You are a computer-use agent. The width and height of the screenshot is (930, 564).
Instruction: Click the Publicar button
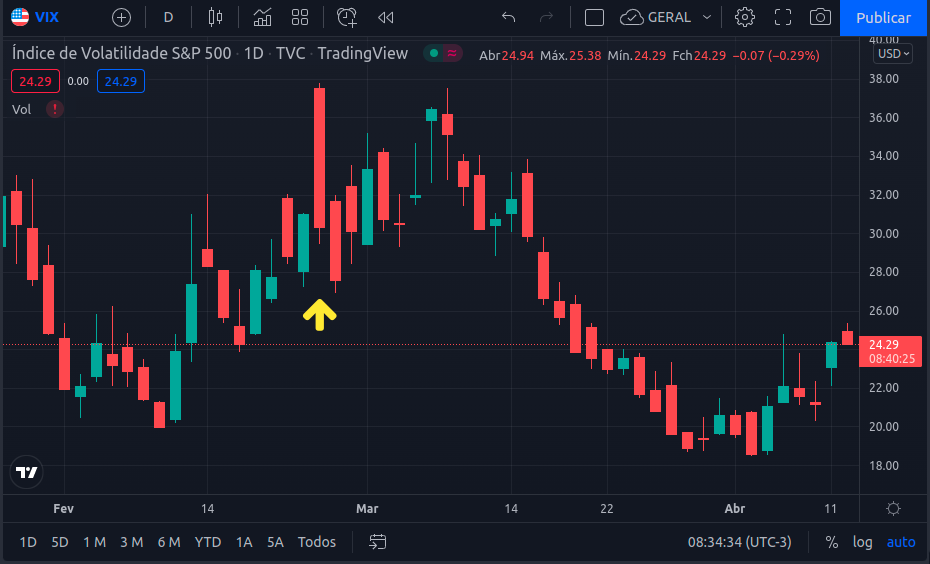(x=883, y=18)
